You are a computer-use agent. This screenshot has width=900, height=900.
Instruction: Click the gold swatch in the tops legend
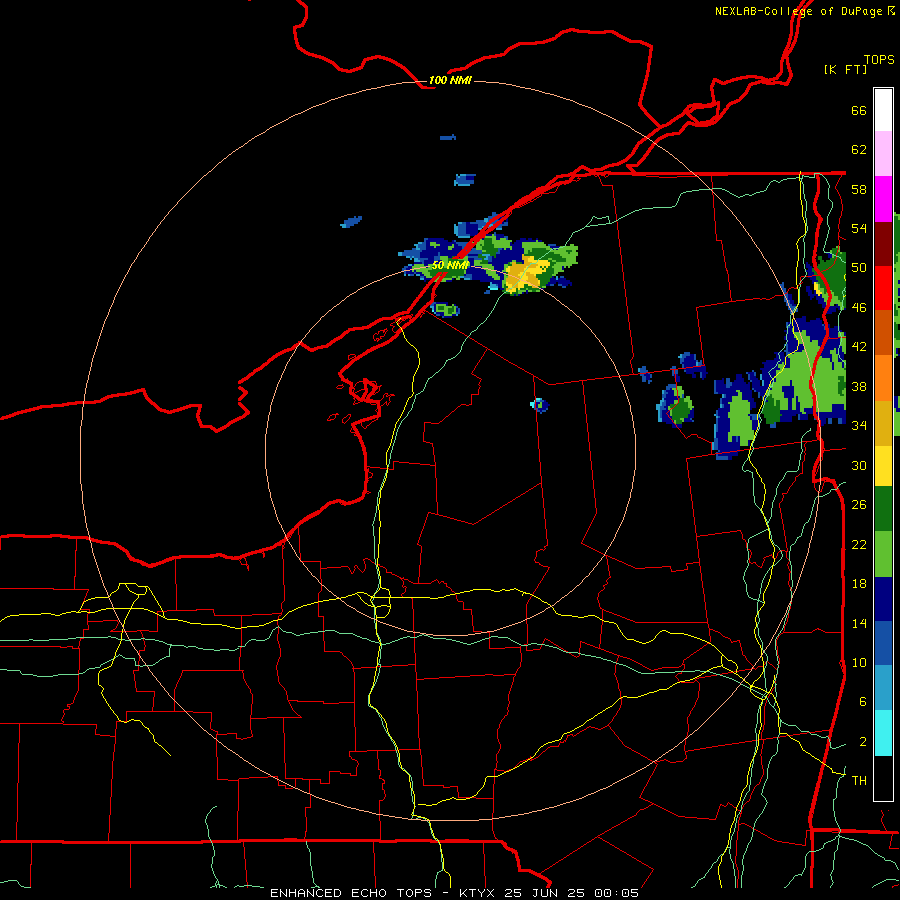[x=883, y=423]
